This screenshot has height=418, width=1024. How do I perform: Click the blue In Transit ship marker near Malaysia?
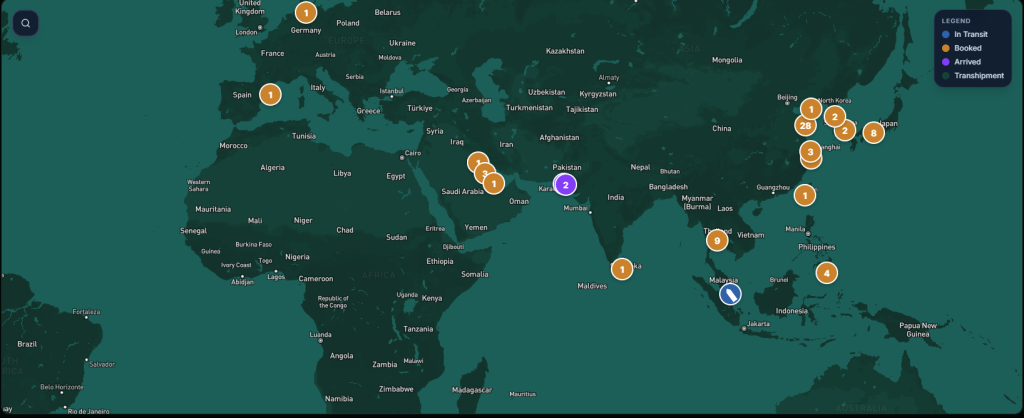[x=730, y=294]
